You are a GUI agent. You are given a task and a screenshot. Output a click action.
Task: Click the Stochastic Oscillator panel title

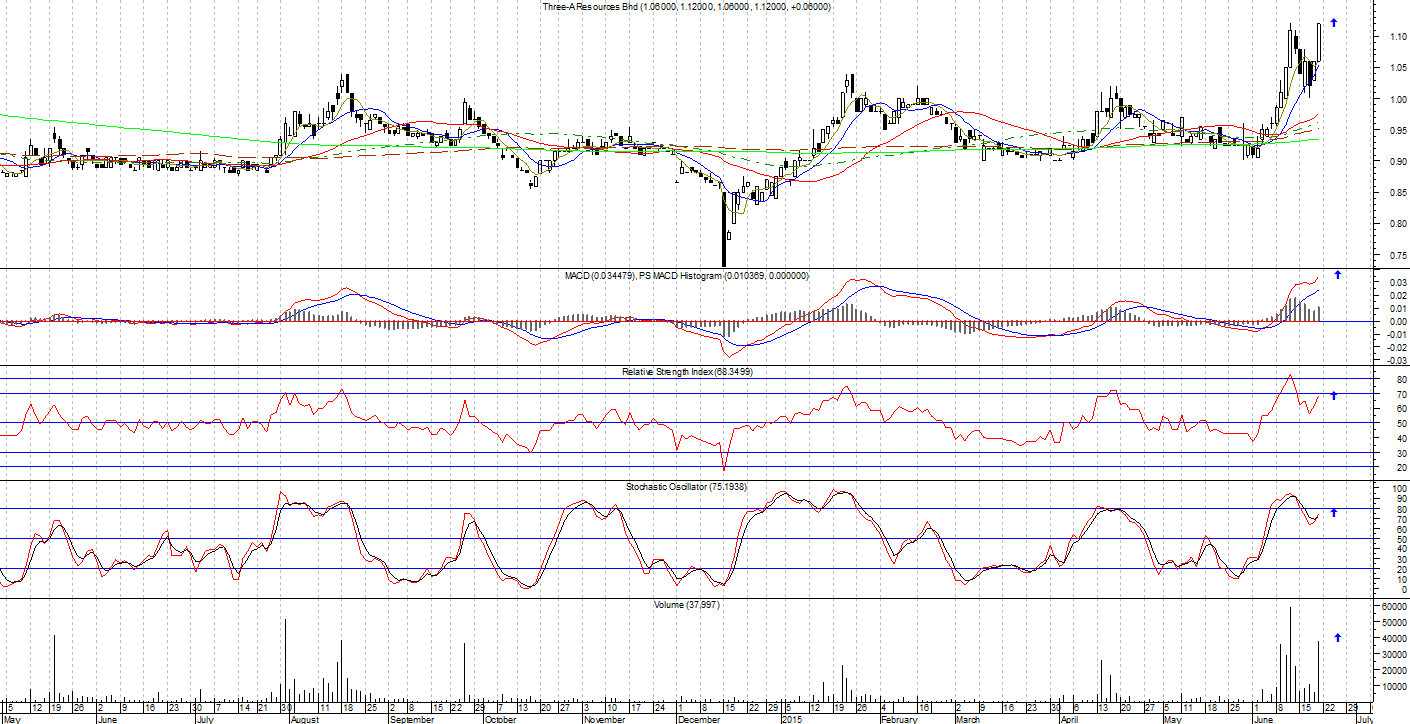[x=686, y=486]
